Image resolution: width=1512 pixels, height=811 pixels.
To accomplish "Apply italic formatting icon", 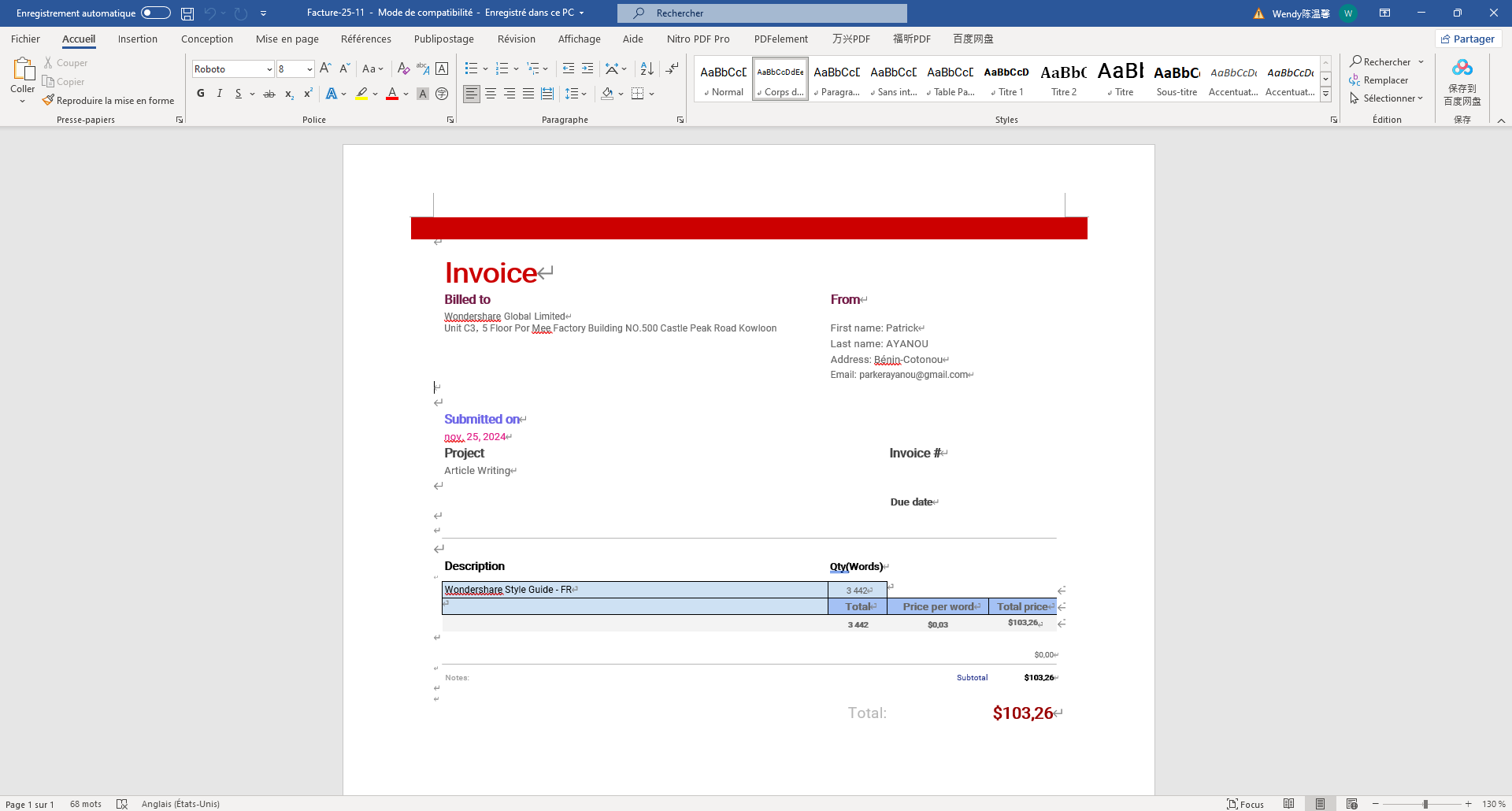I will point(220,94).
